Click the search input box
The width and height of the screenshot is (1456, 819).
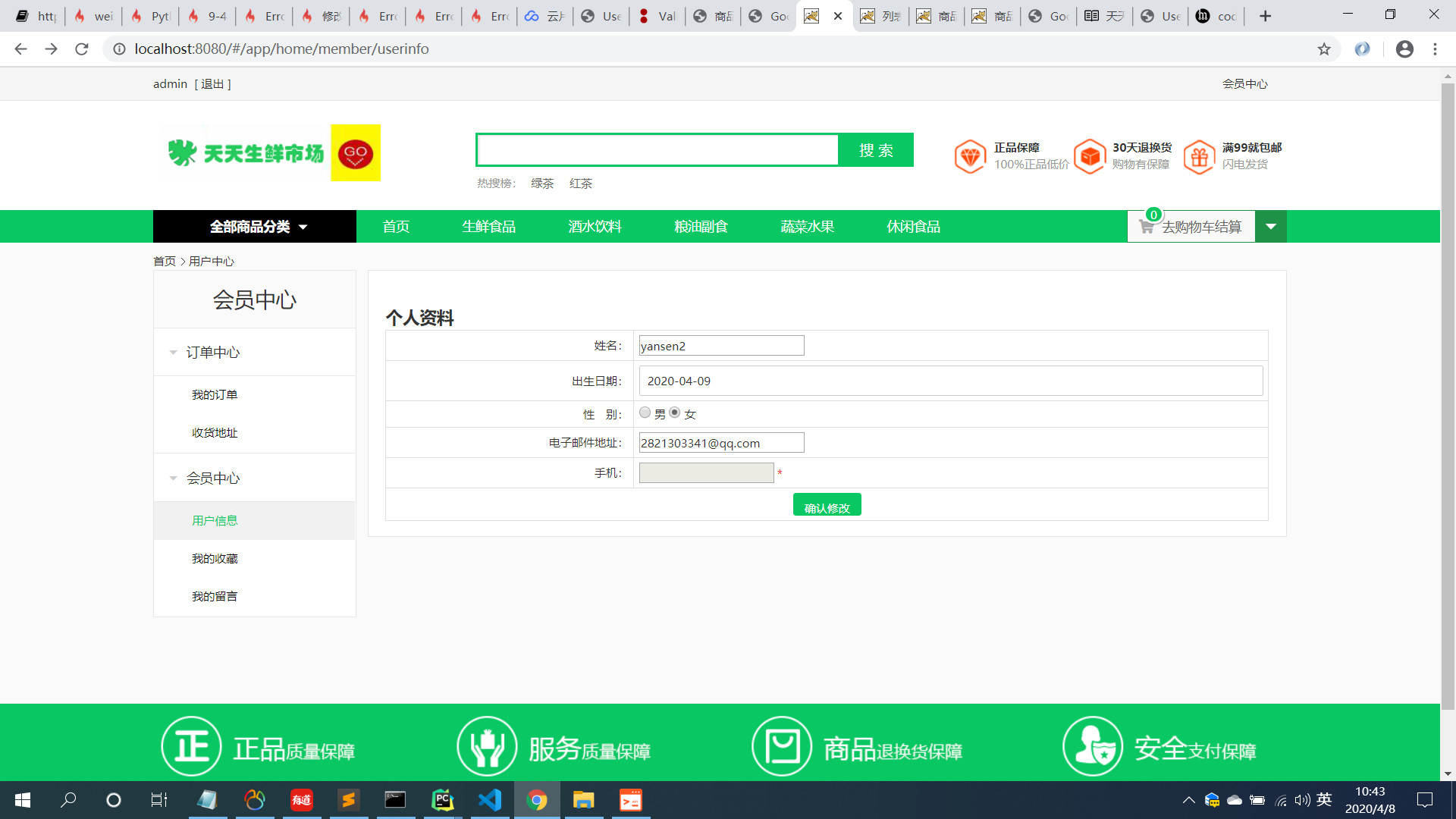658,150
